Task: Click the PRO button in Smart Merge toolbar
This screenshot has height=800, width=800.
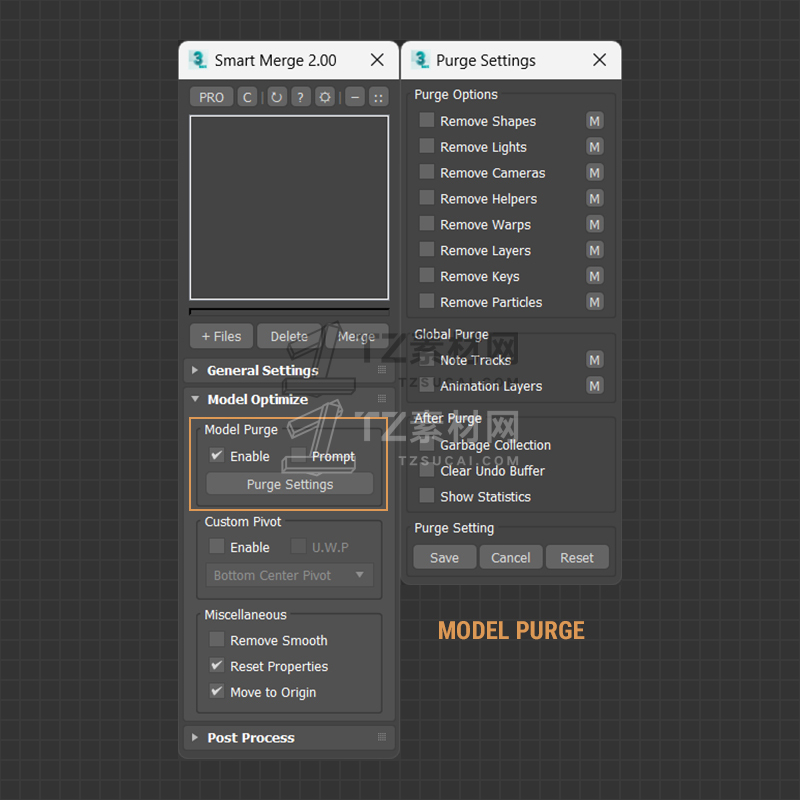Action: point(211,97)
